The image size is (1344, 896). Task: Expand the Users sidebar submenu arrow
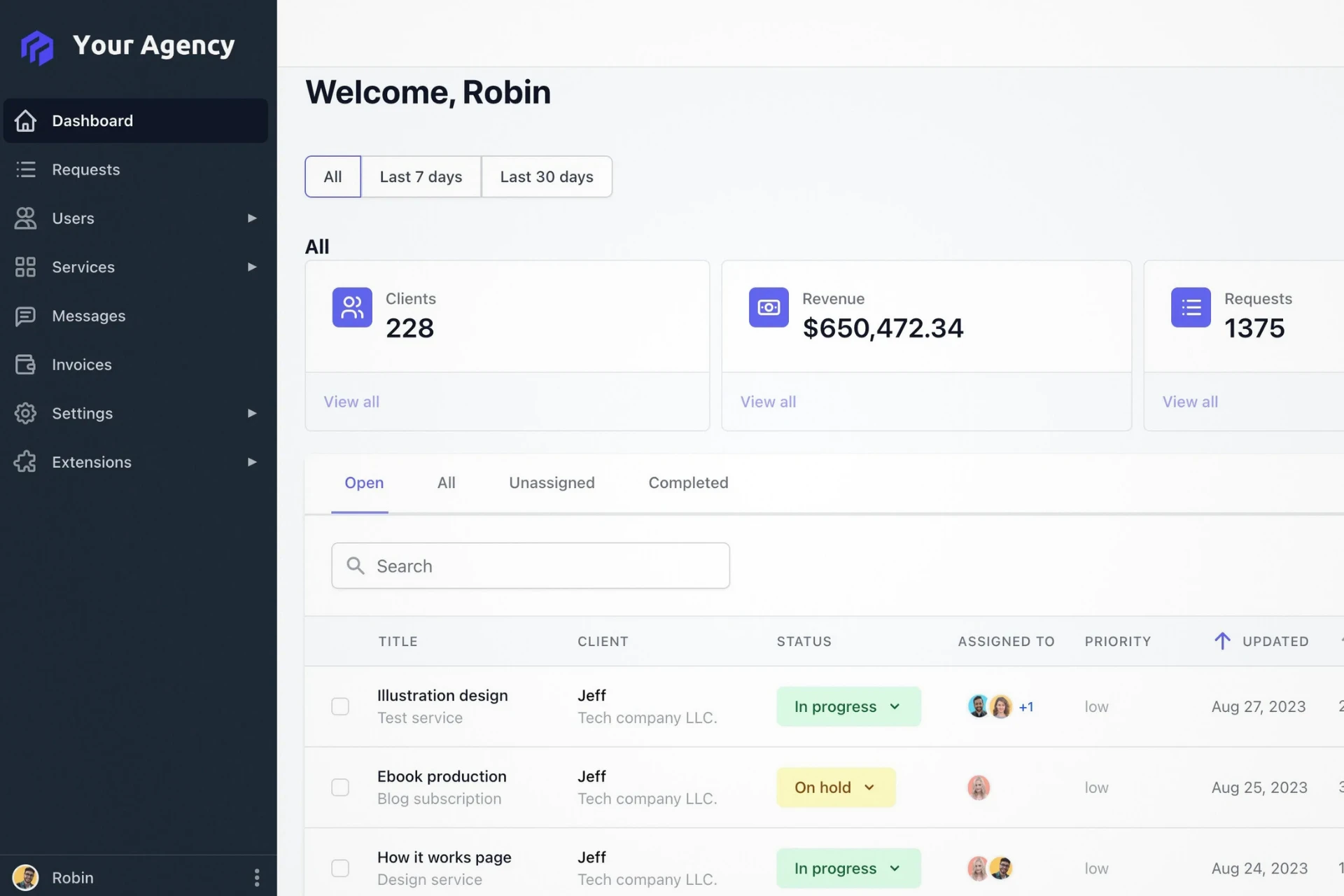[x=252, y=218]
